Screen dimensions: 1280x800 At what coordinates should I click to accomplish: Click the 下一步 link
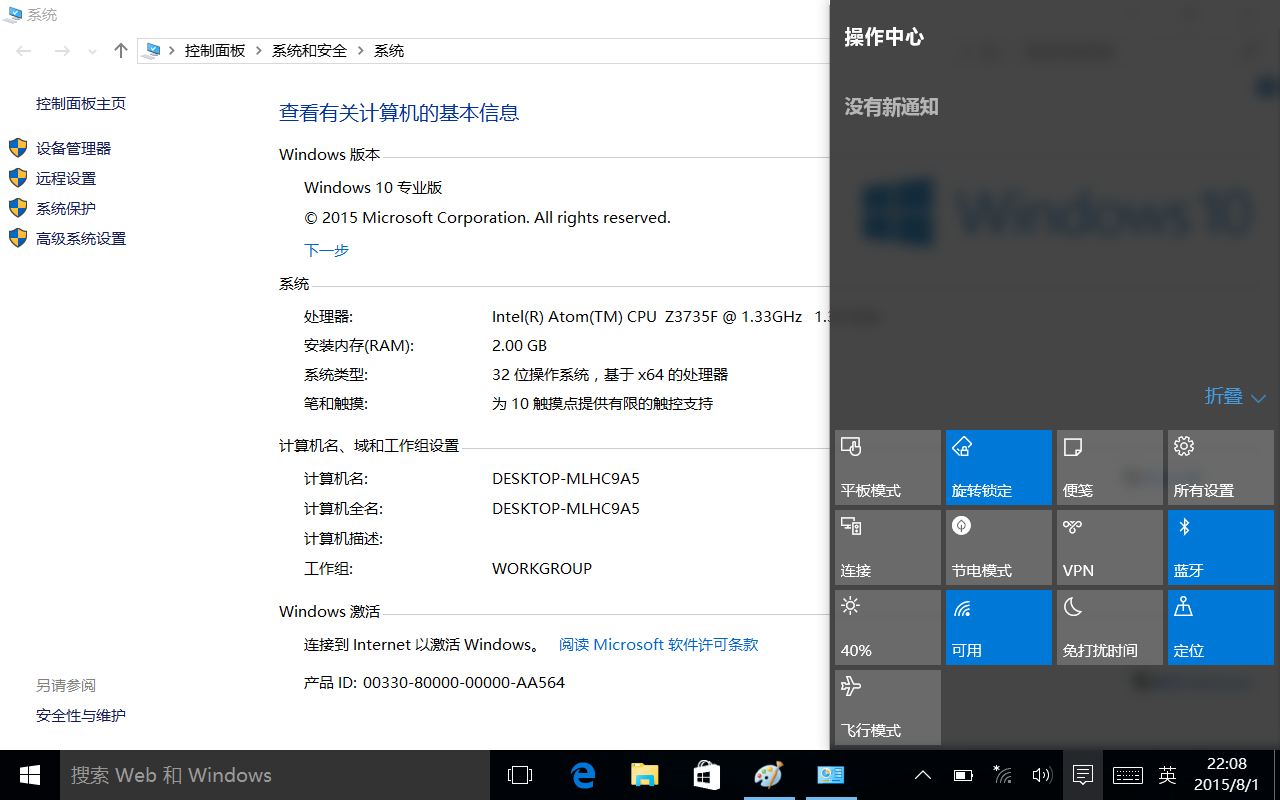327,250
